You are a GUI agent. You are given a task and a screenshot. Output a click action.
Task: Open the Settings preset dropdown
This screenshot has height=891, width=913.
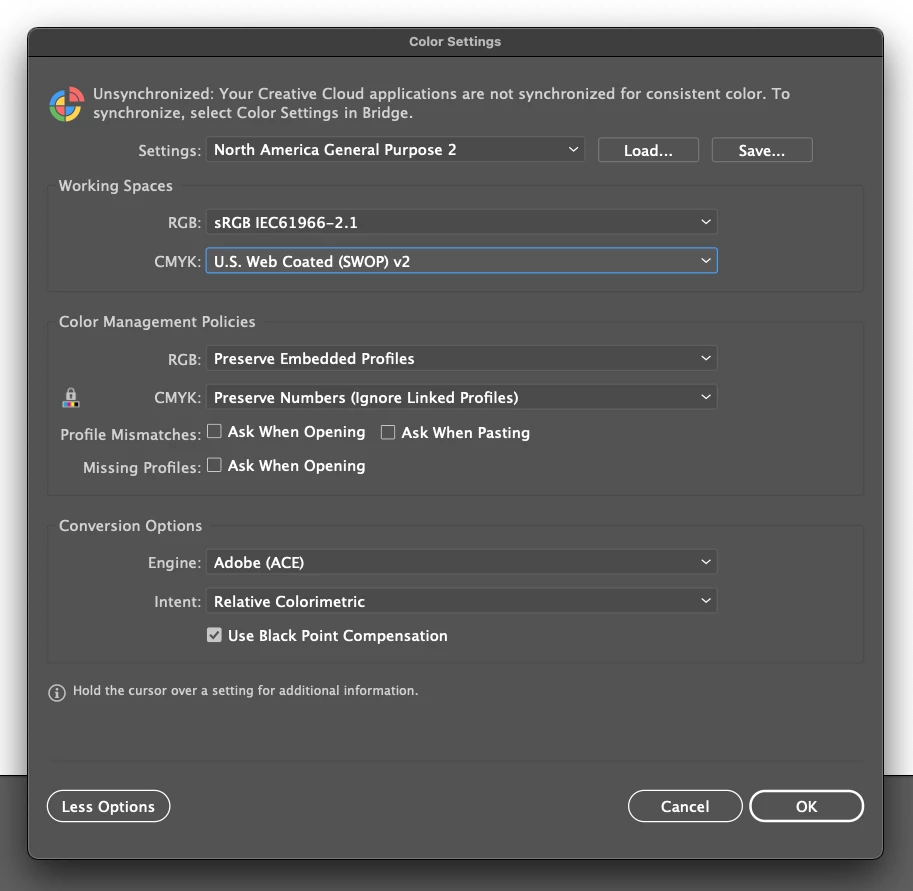395,150
